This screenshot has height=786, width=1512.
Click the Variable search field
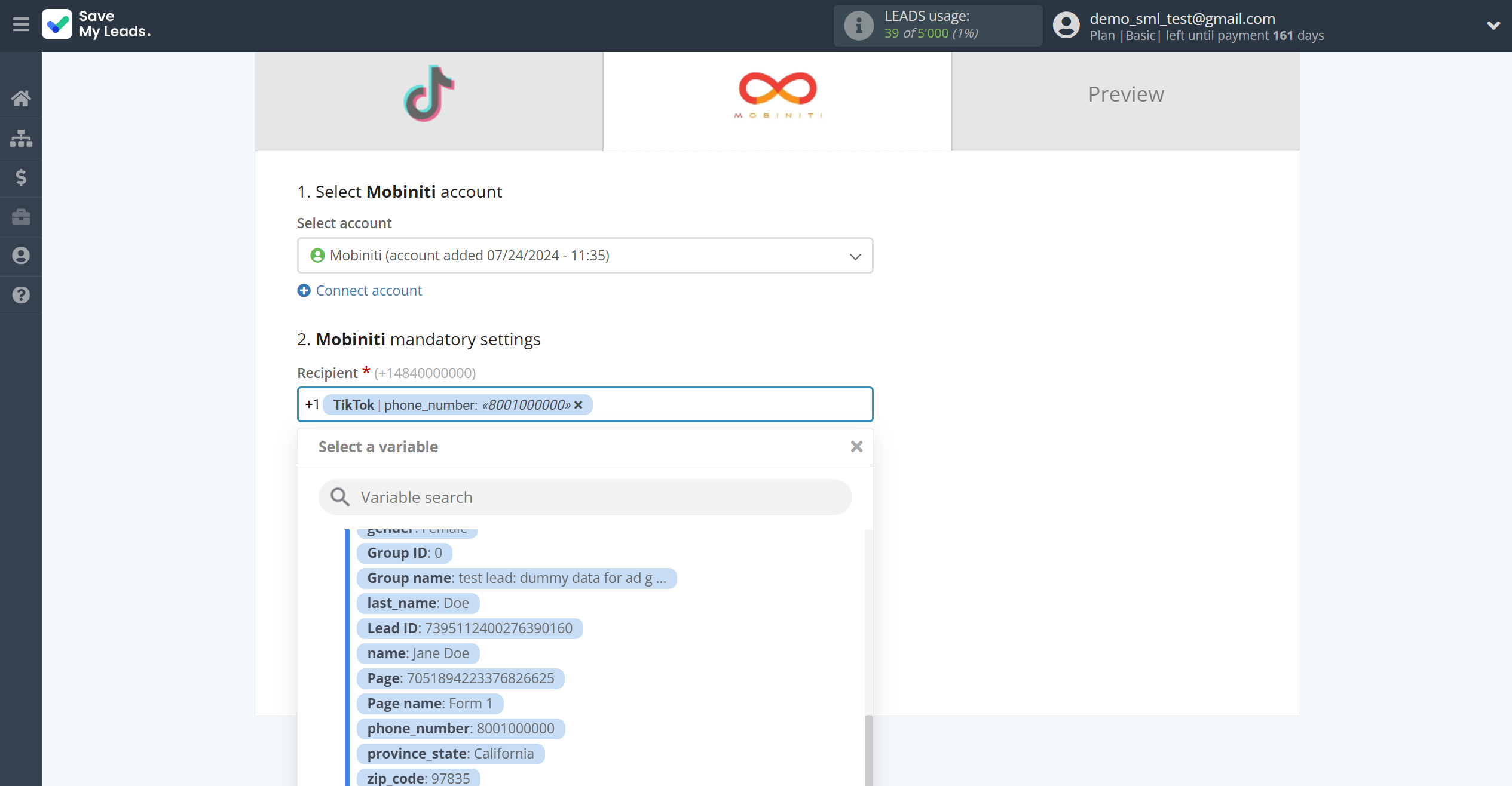585,498
